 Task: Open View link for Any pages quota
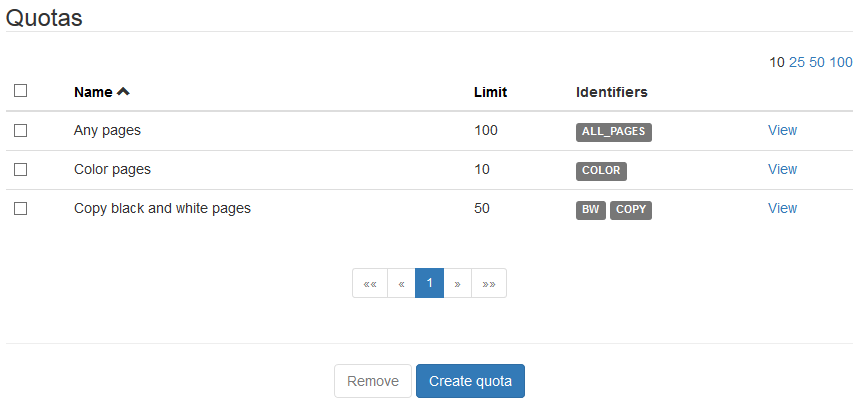click(x=782, y=130)
